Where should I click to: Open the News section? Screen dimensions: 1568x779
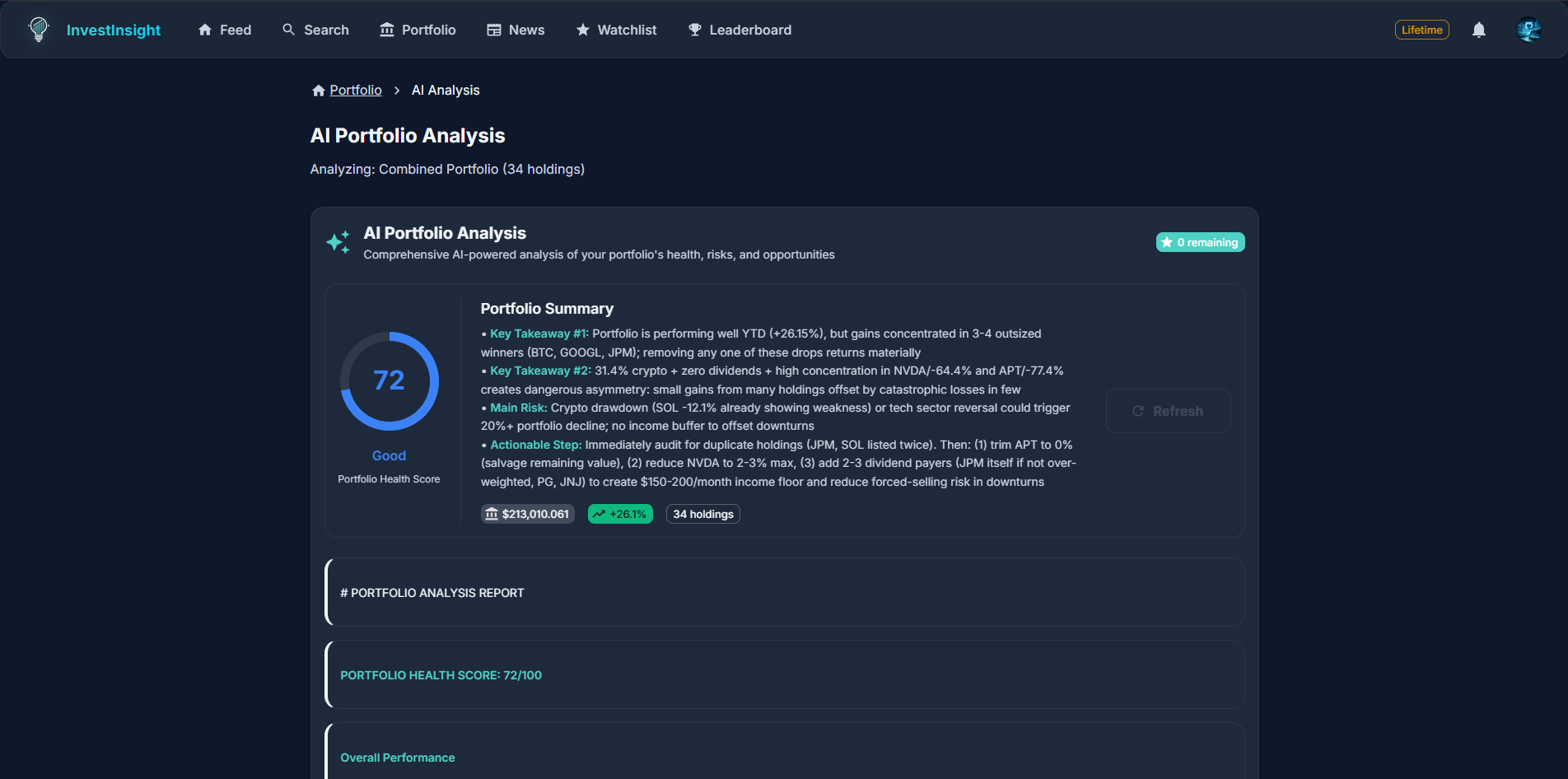[x=516, y=30]
